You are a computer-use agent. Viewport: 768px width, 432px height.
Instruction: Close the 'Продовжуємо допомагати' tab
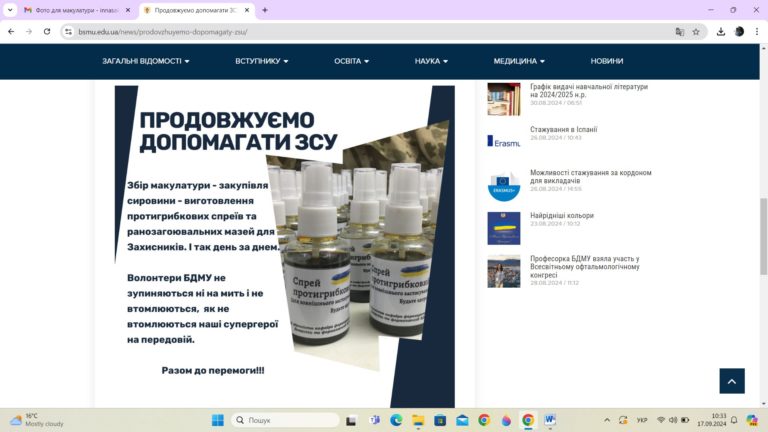247,10
